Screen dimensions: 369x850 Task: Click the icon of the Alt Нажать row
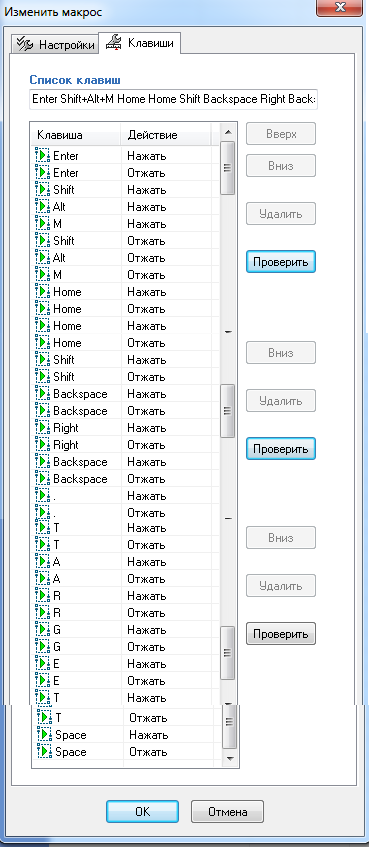(x=42, y=207)
